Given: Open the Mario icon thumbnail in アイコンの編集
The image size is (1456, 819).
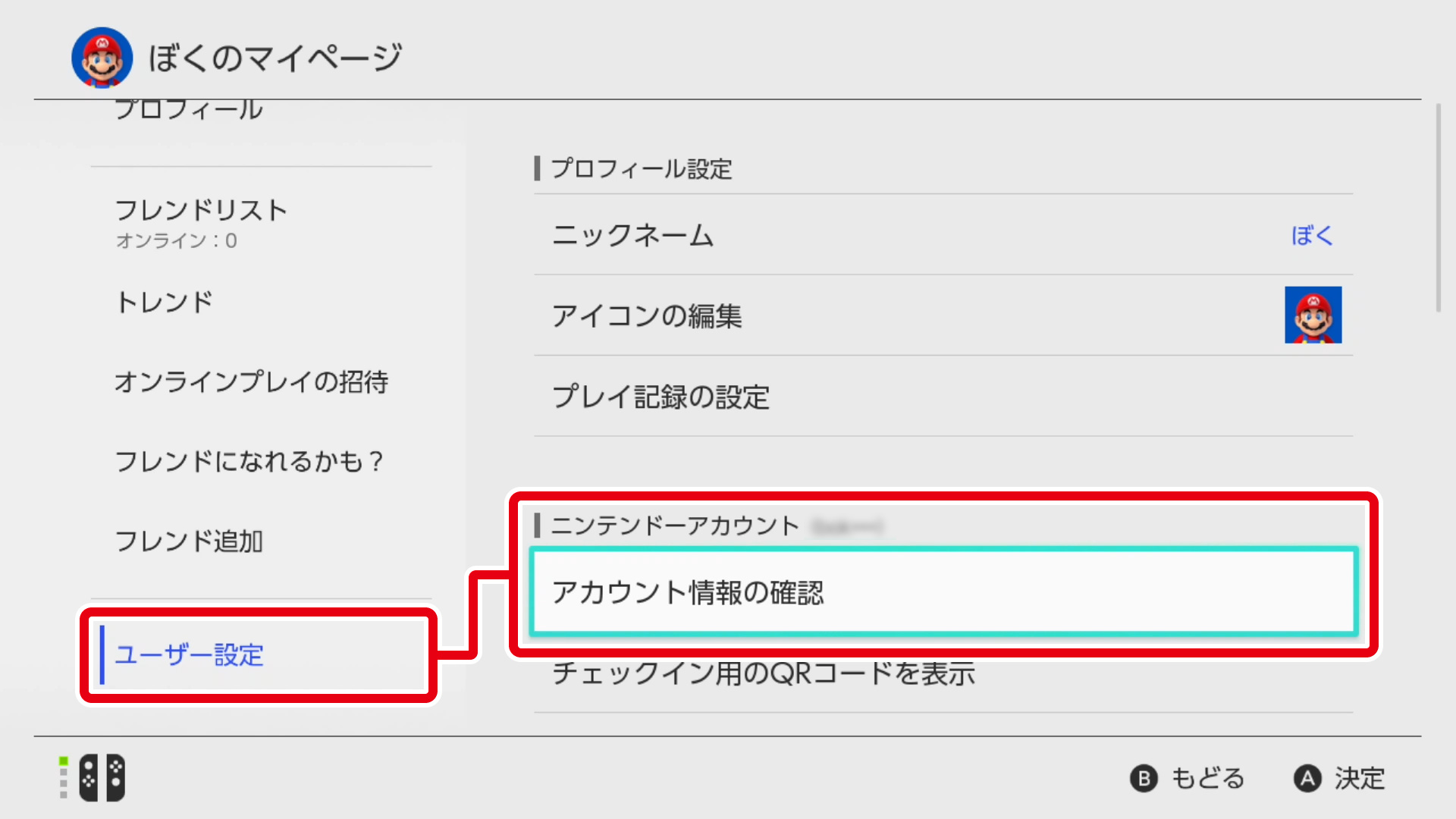Looking at the screenshot, I should click(x=1313, y=315).
